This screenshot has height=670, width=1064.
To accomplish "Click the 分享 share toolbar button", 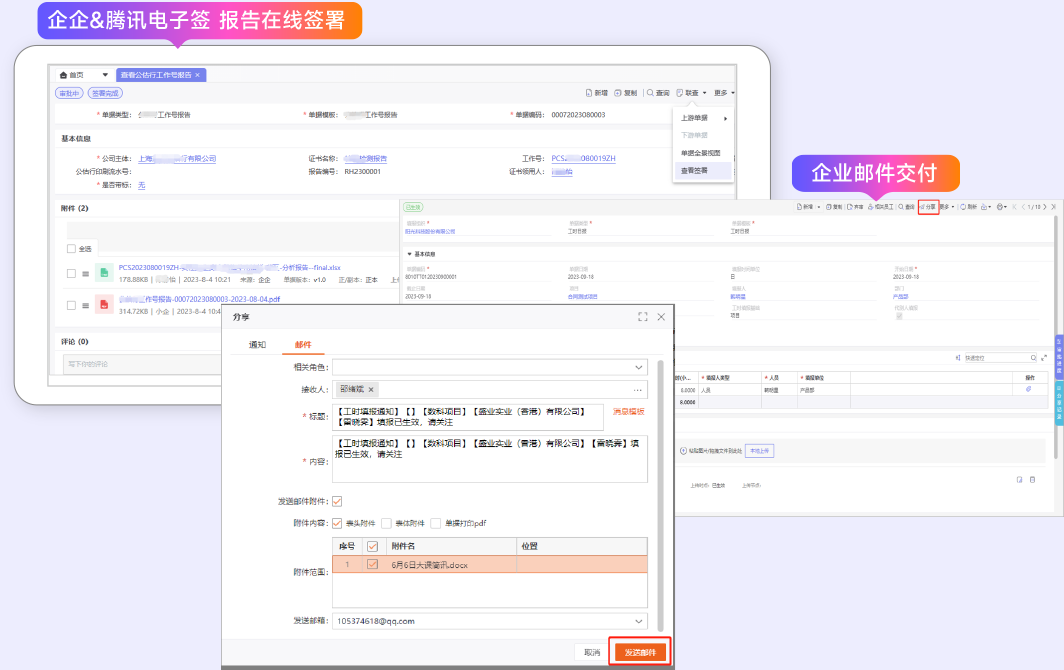I will click(928, 206).
